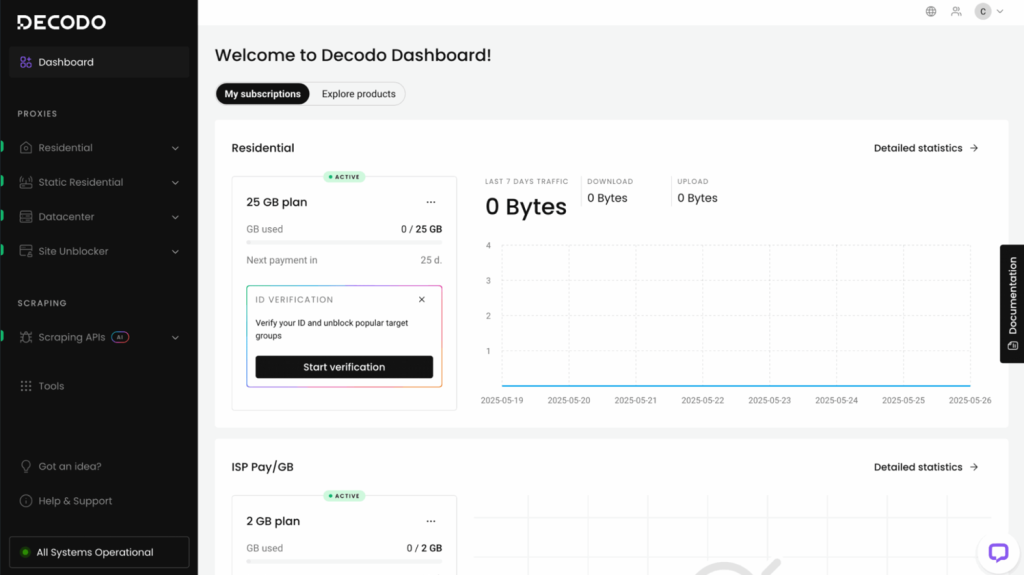The image size is (1024, 575).
Task: Dismiss the ID Verification card
Action: (422, 299)
